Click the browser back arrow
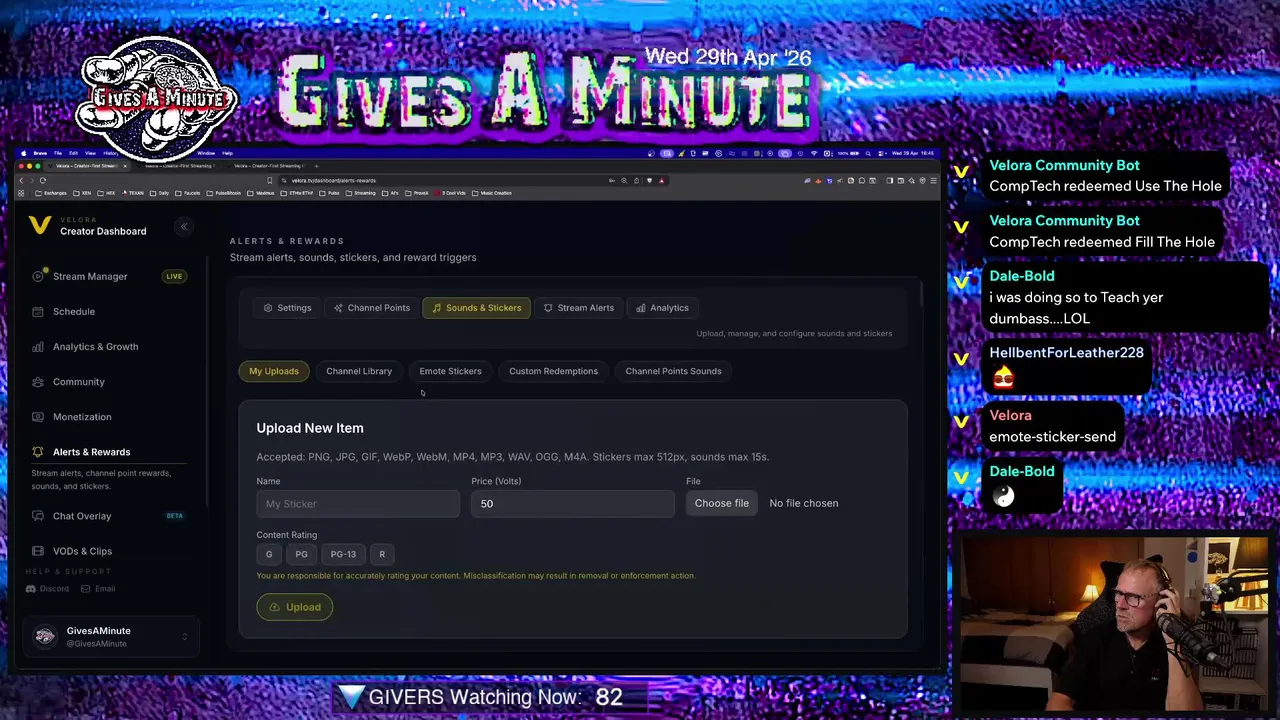This screenshot has height=720, width=1280. point(21,181)
